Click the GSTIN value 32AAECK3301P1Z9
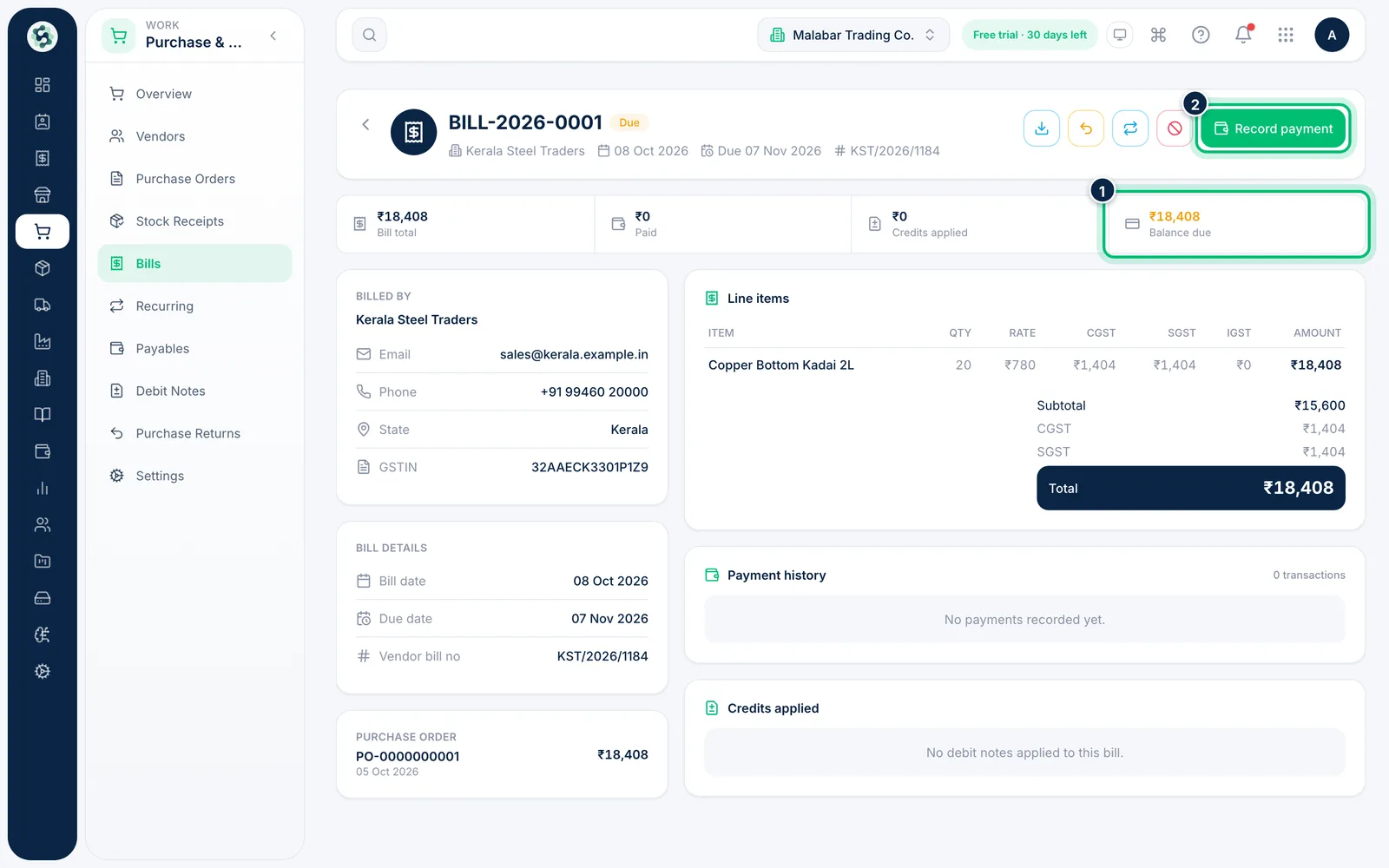The image size is (1389, 868). [x=589, y=467]
